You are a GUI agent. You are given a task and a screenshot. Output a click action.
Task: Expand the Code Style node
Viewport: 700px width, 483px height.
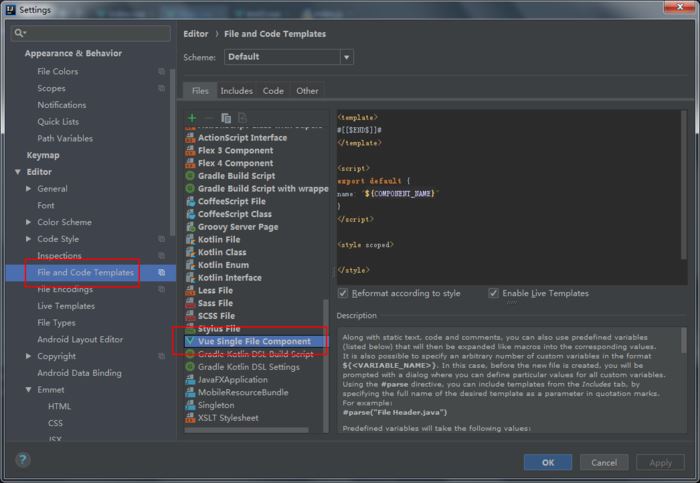pyautogui.click(x=29, y=239)
